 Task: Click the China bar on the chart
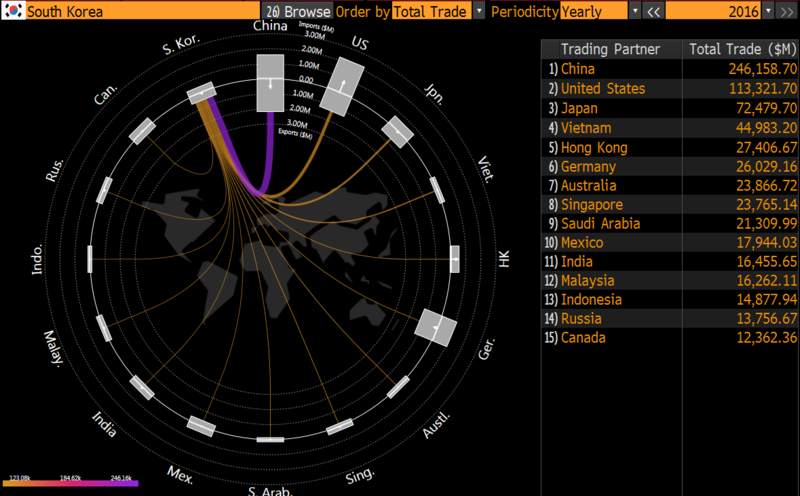click(x=270, y=83)
